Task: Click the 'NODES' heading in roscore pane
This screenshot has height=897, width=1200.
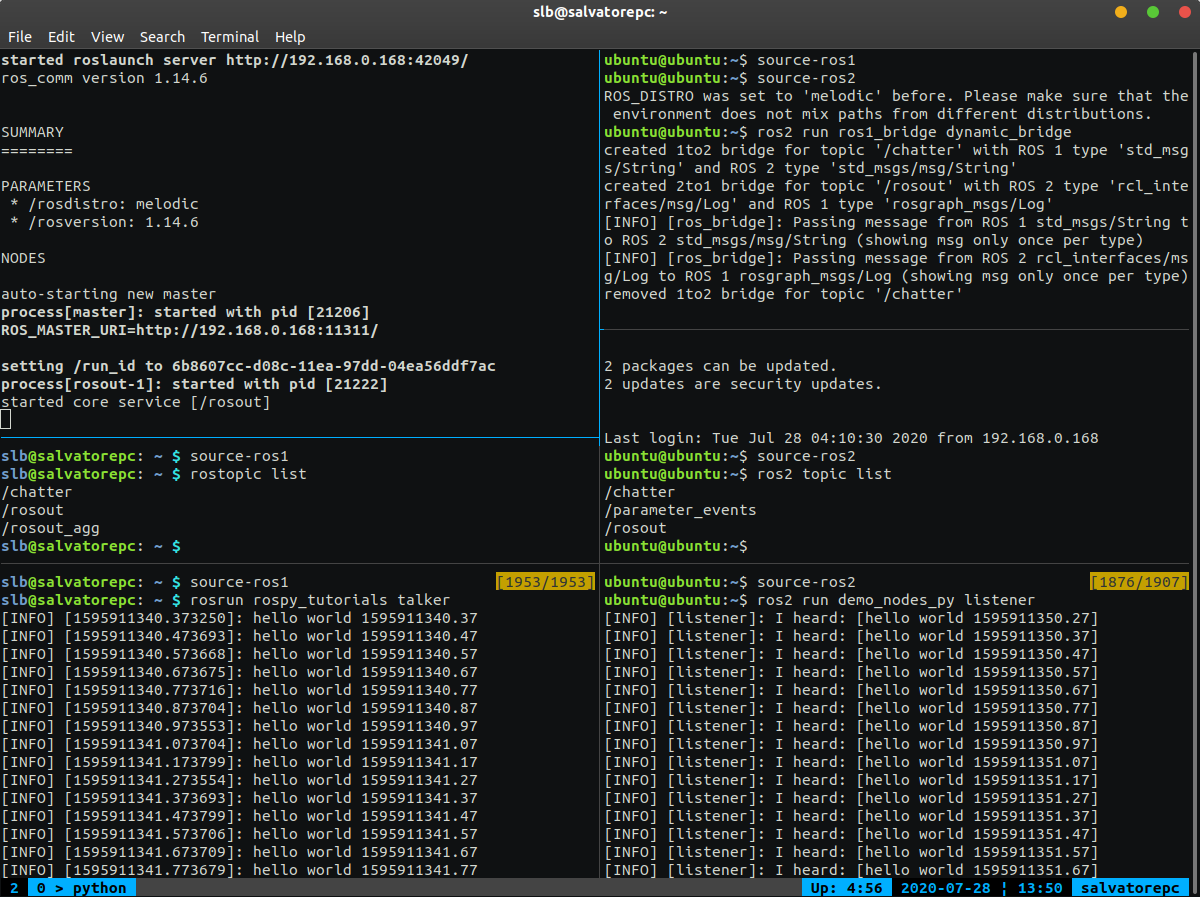Action: (x=23, y=258)
